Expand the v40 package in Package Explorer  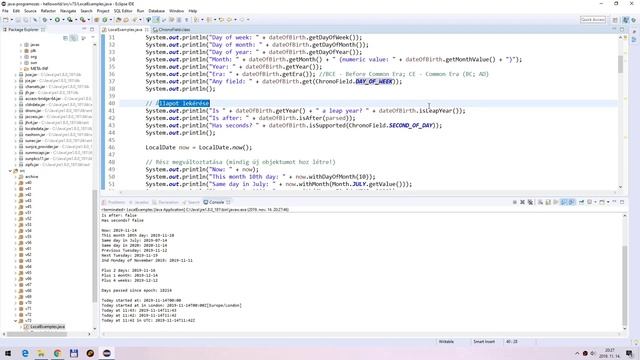click(16, 183)
